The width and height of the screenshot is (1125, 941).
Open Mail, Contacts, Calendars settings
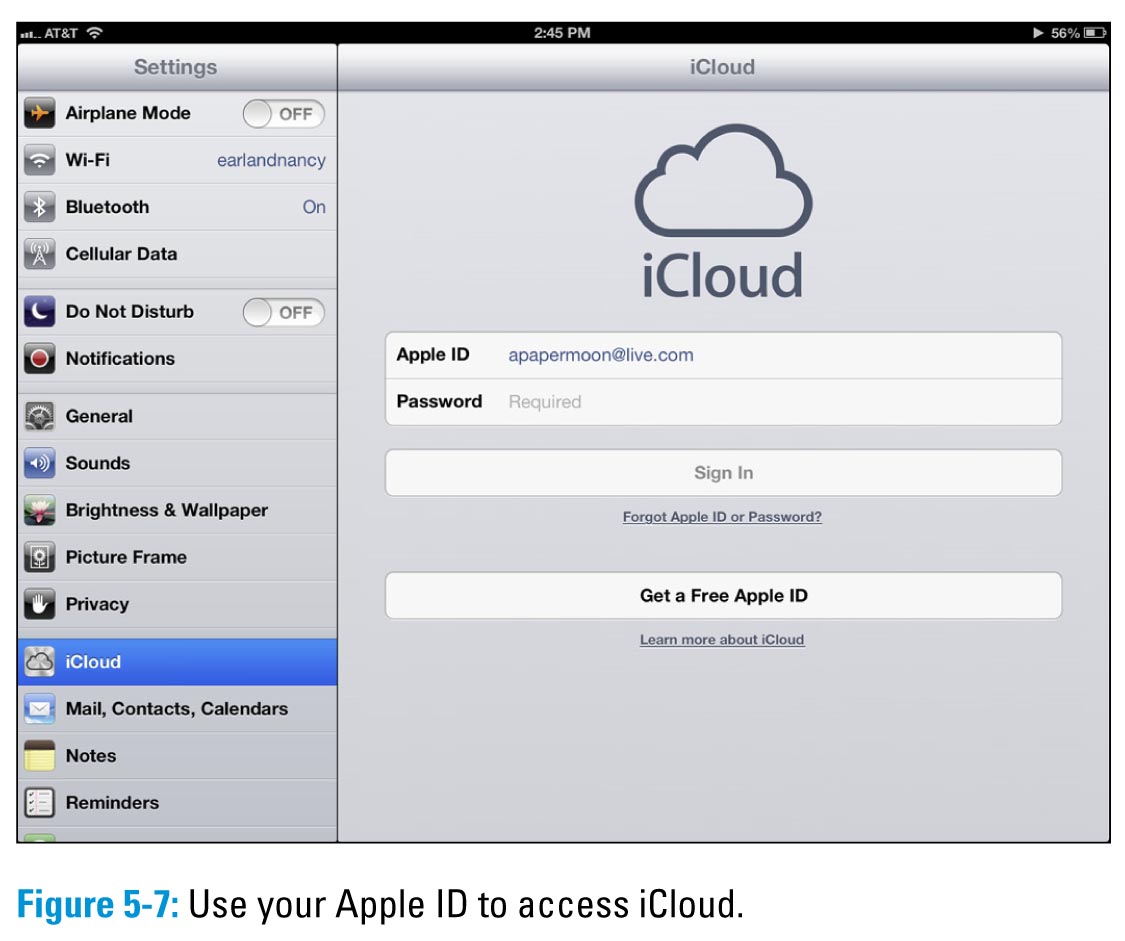(177, 709)
